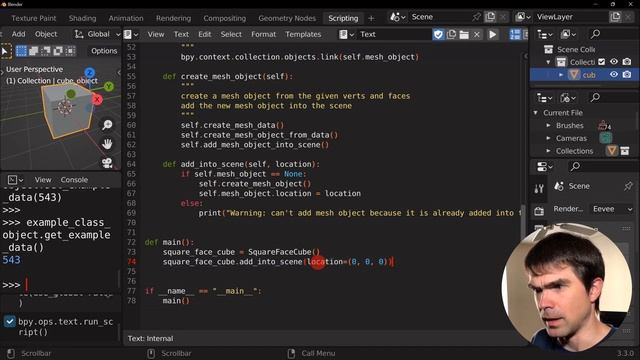This screenshot has width=640, height=360.
Task: Open the 3D viewport Add menu
Action: [x=18, y=34]
